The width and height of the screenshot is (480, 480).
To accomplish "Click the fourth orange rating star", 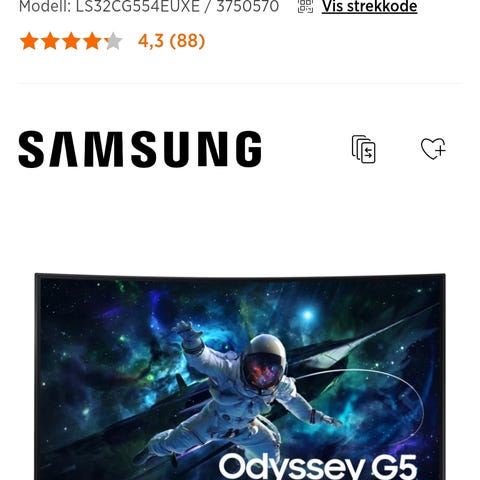I will click(x=92, y=41).
